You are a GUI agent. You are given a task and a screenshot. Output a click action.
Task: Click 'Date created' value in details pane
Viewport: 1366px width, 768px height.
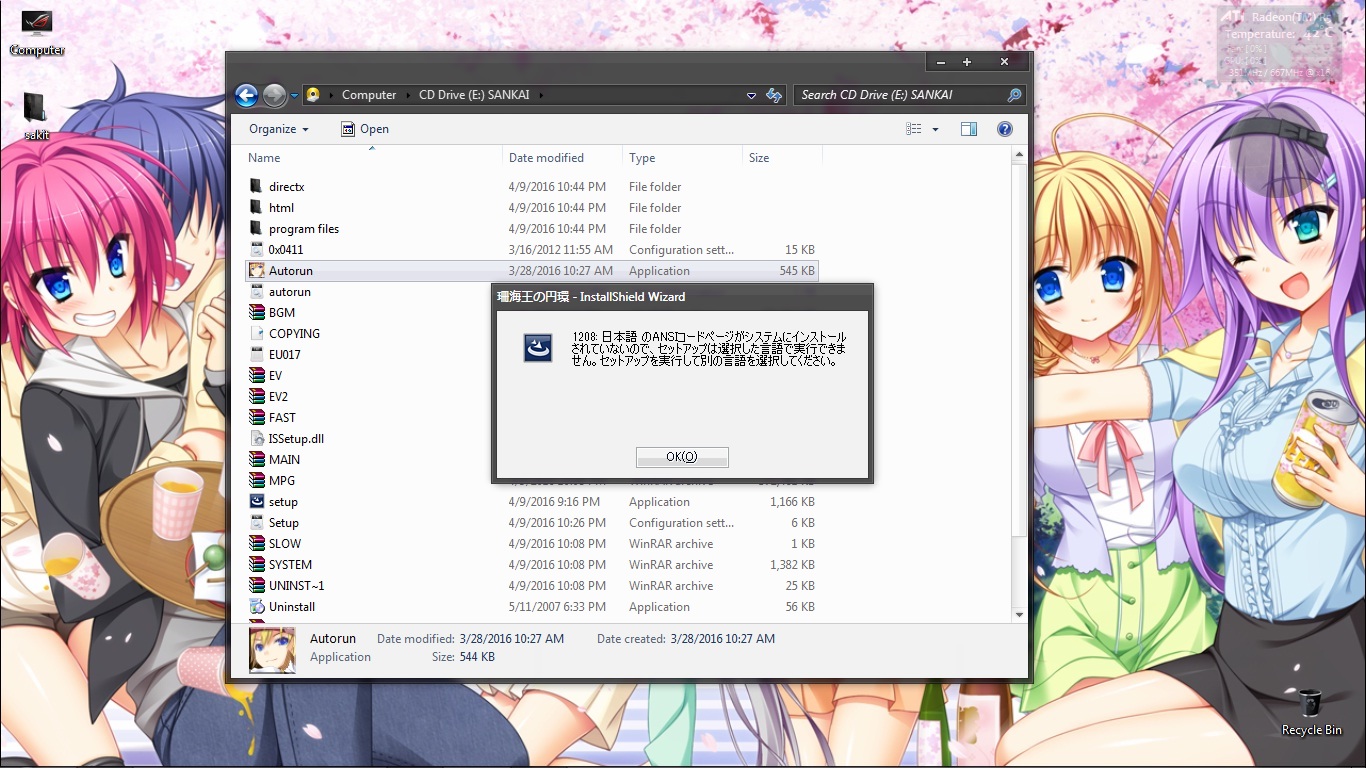[x=722, y=639]
